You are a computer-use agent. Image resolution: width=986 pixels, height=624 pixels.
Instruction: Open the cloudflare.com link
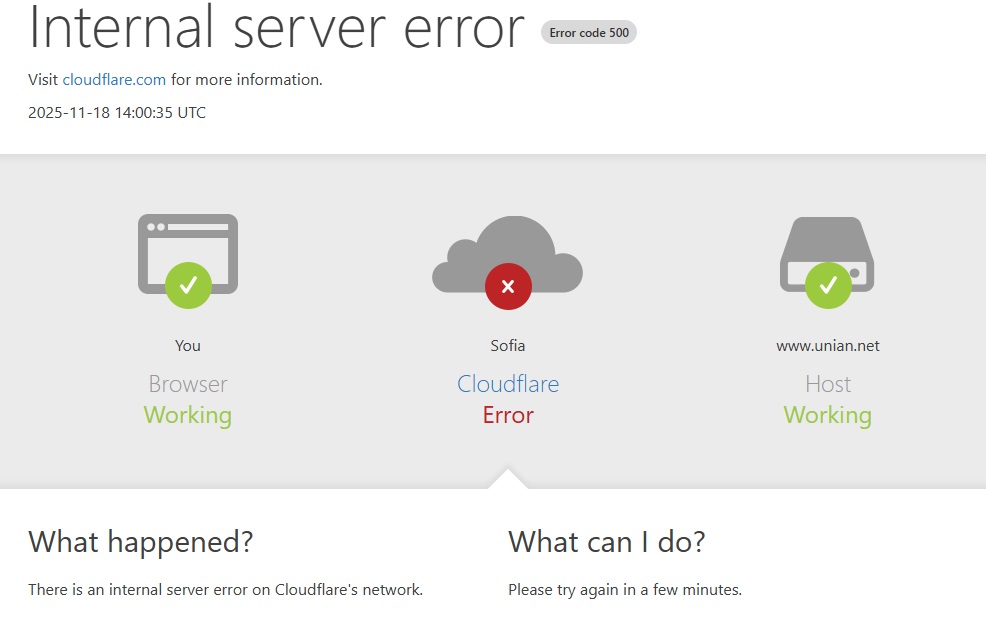pyautogui.click(x=114, y=79)
